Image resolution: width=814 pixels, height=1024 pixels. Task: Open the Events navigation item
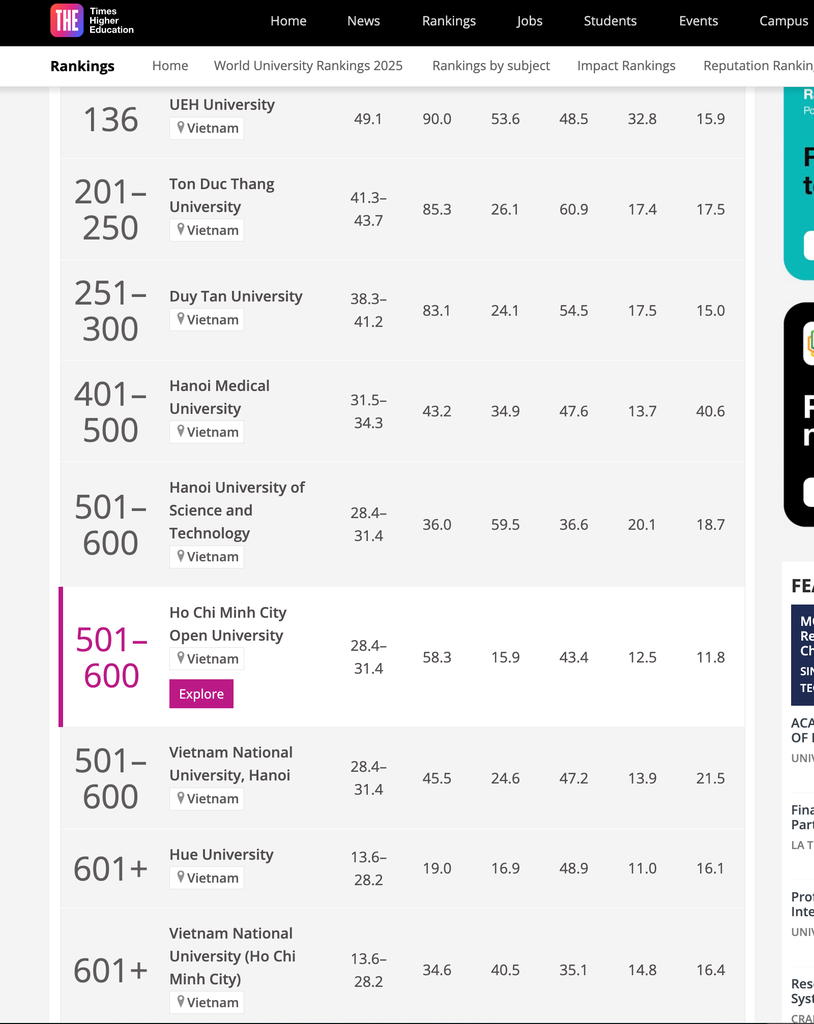(x=698, y=21)
